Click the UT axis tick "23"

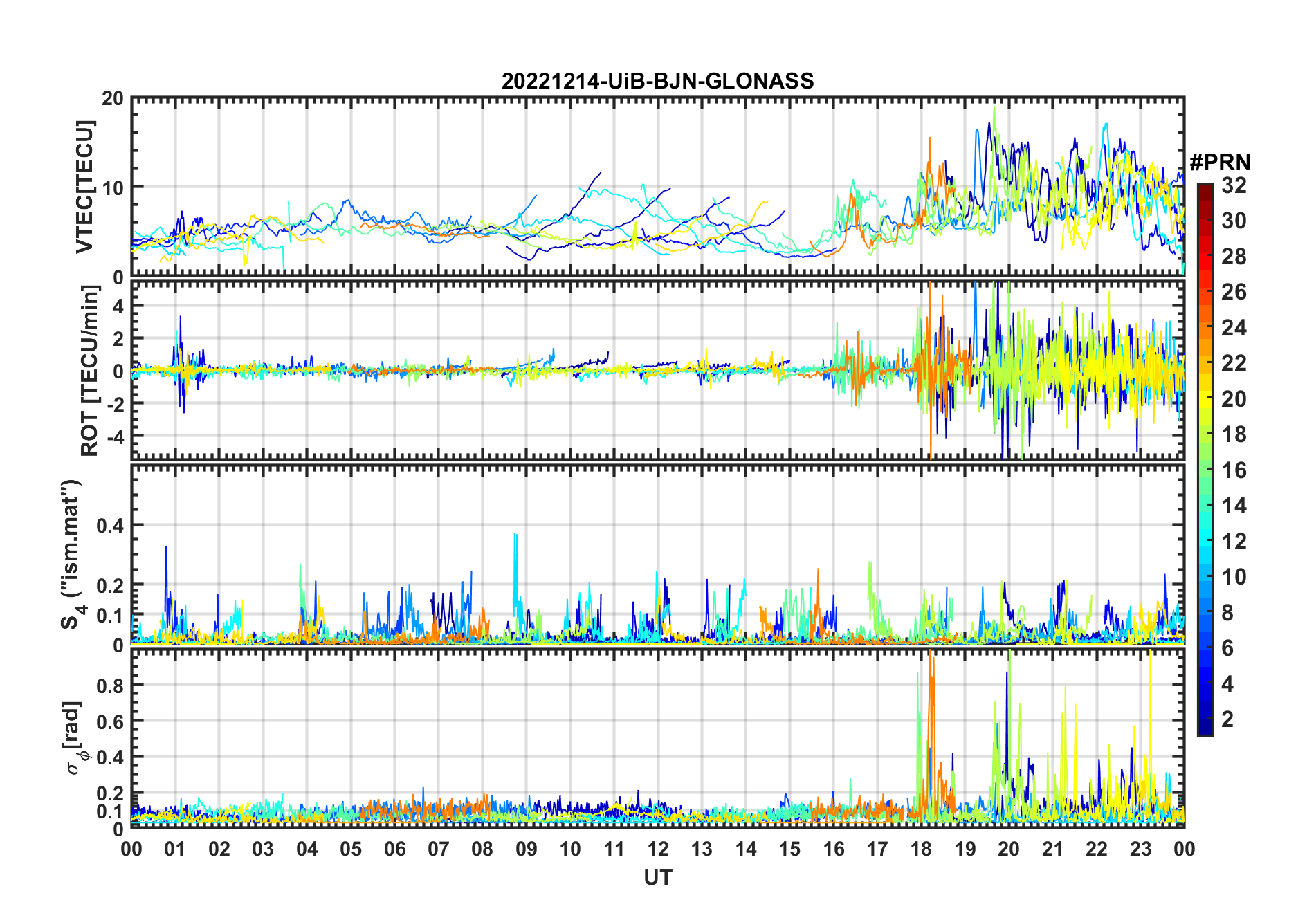click(x=1140, y=849)
